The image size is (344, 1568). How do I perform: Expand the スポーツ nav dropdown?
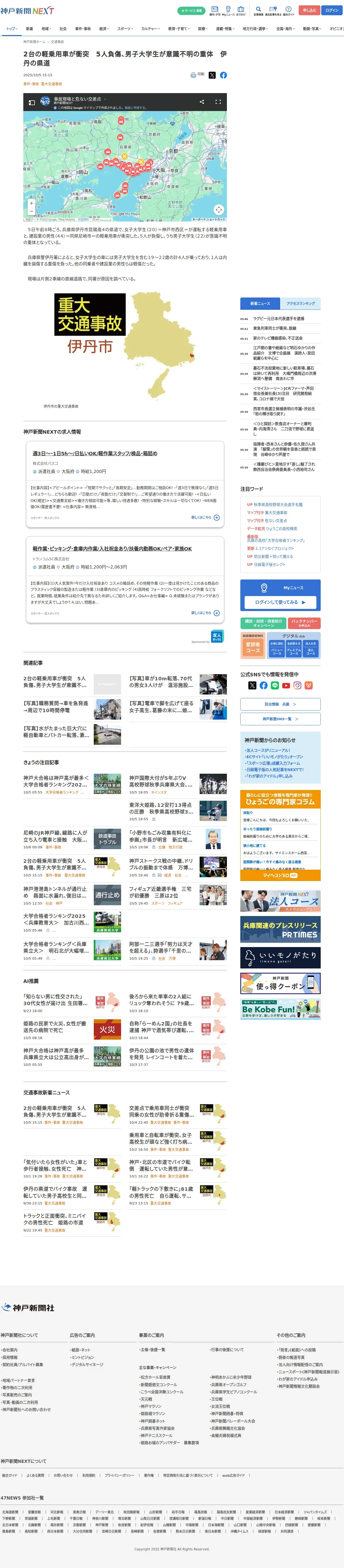[x=126, y=29]
